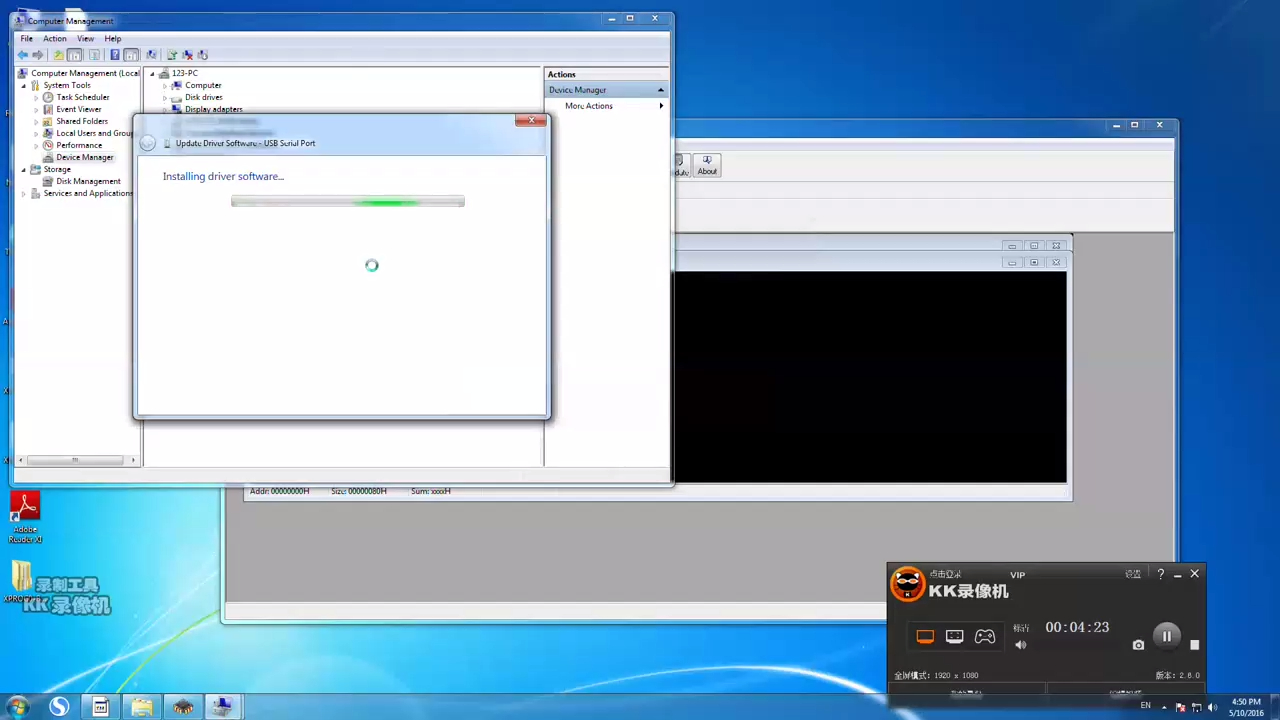Click the Addr: 00000000H status bar field

pyautogui.click(x=280, y=491)
